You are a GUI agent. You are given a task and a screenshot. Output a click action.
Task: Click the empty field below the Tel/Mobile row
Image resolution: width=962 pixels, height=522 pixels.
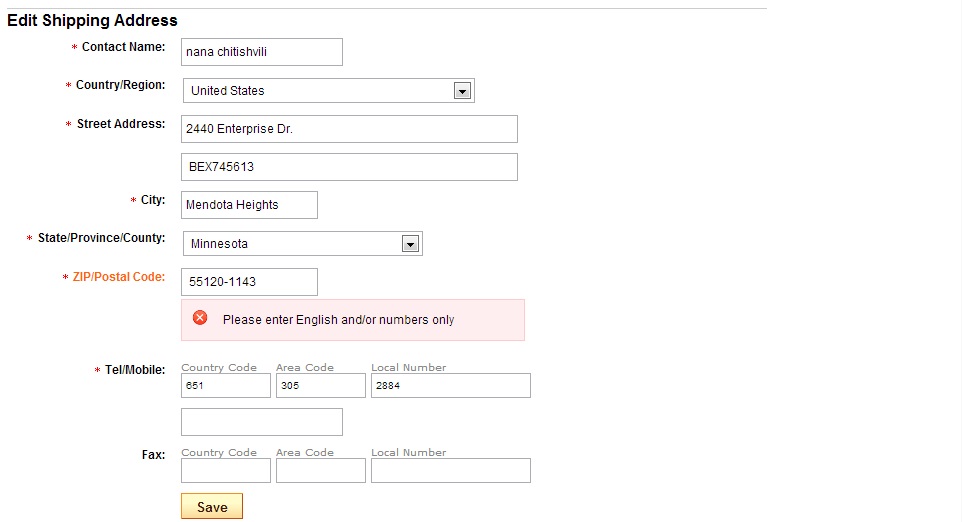coord(262,422)
